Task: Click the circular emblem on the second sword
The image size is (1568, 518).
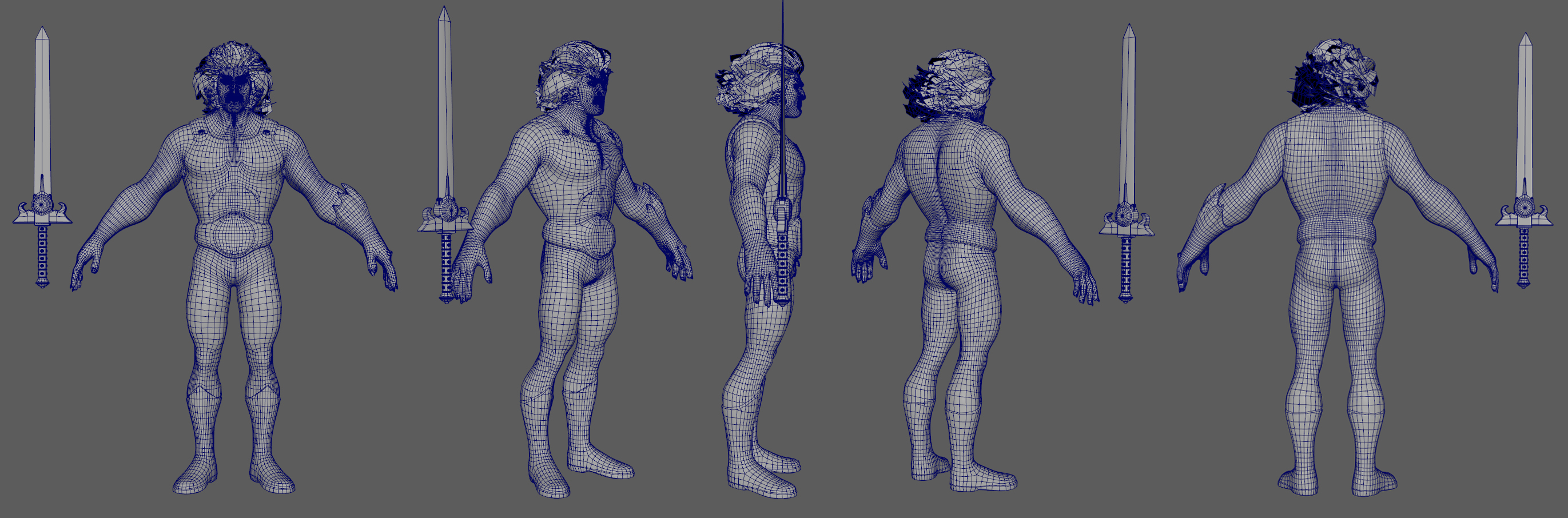Action: tap(450, 211)
